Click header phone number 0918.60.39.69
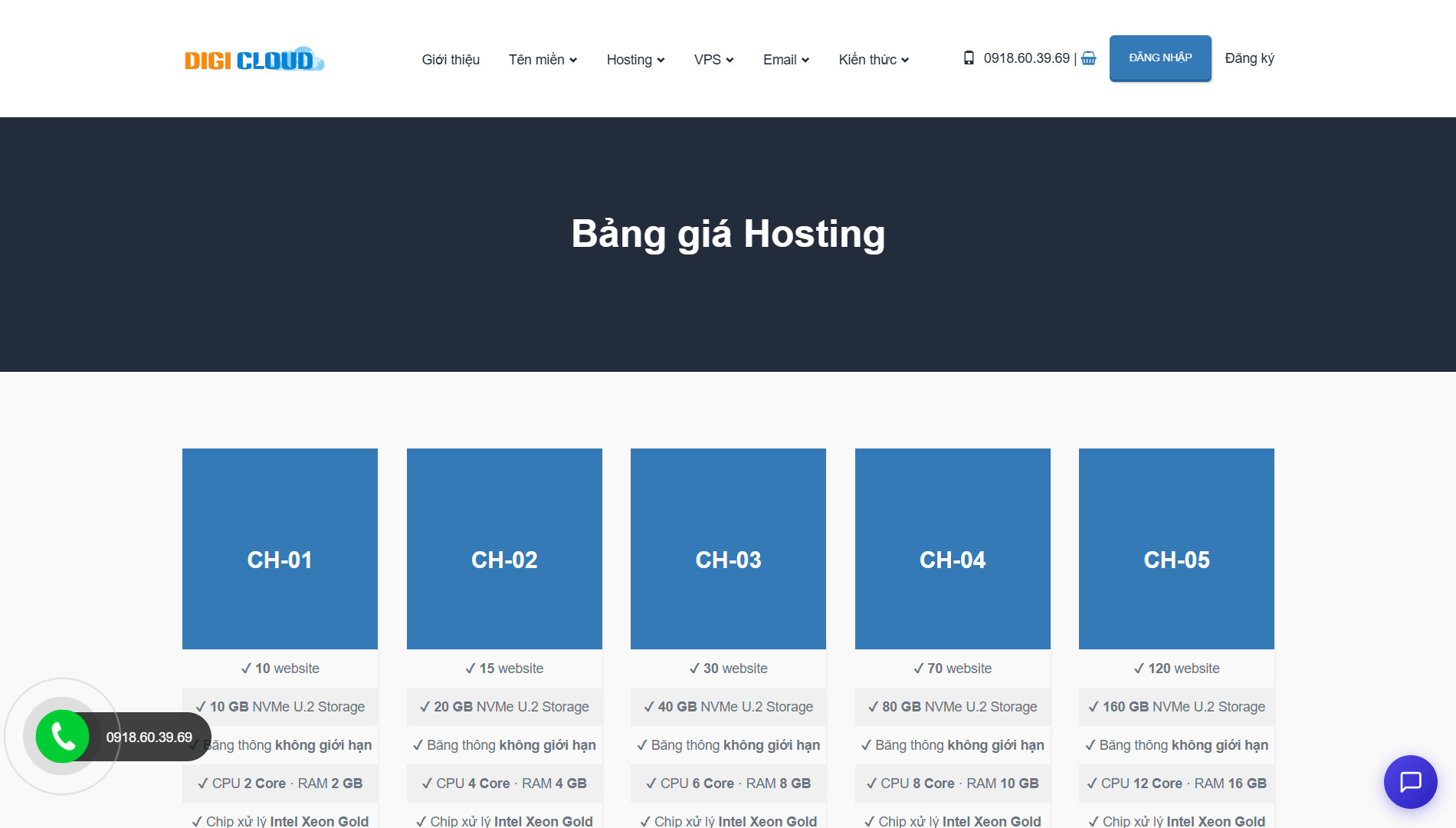 (1026, 58)
